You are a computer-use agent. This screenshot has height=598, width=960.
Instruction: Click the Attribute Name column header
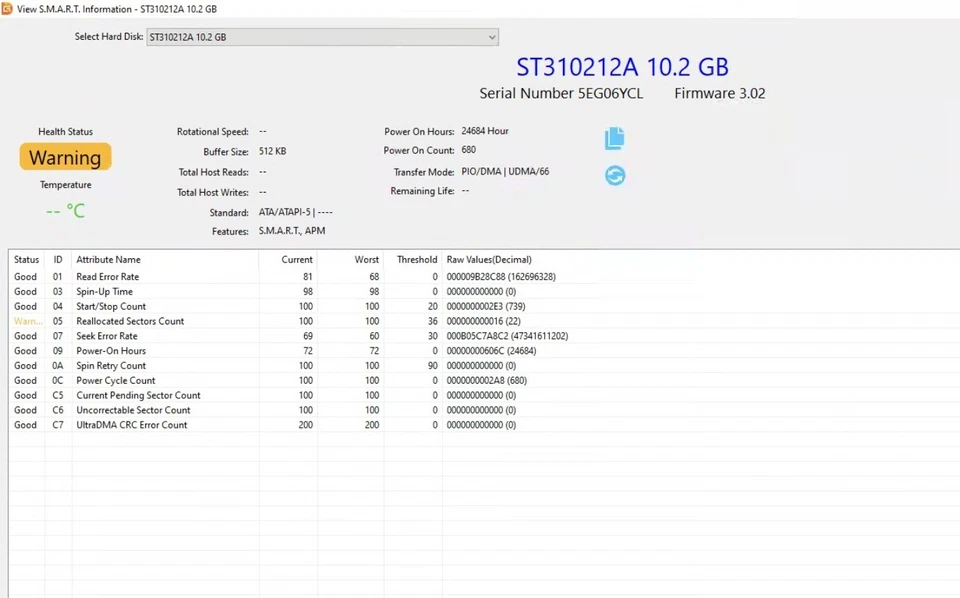coord(108,259)
